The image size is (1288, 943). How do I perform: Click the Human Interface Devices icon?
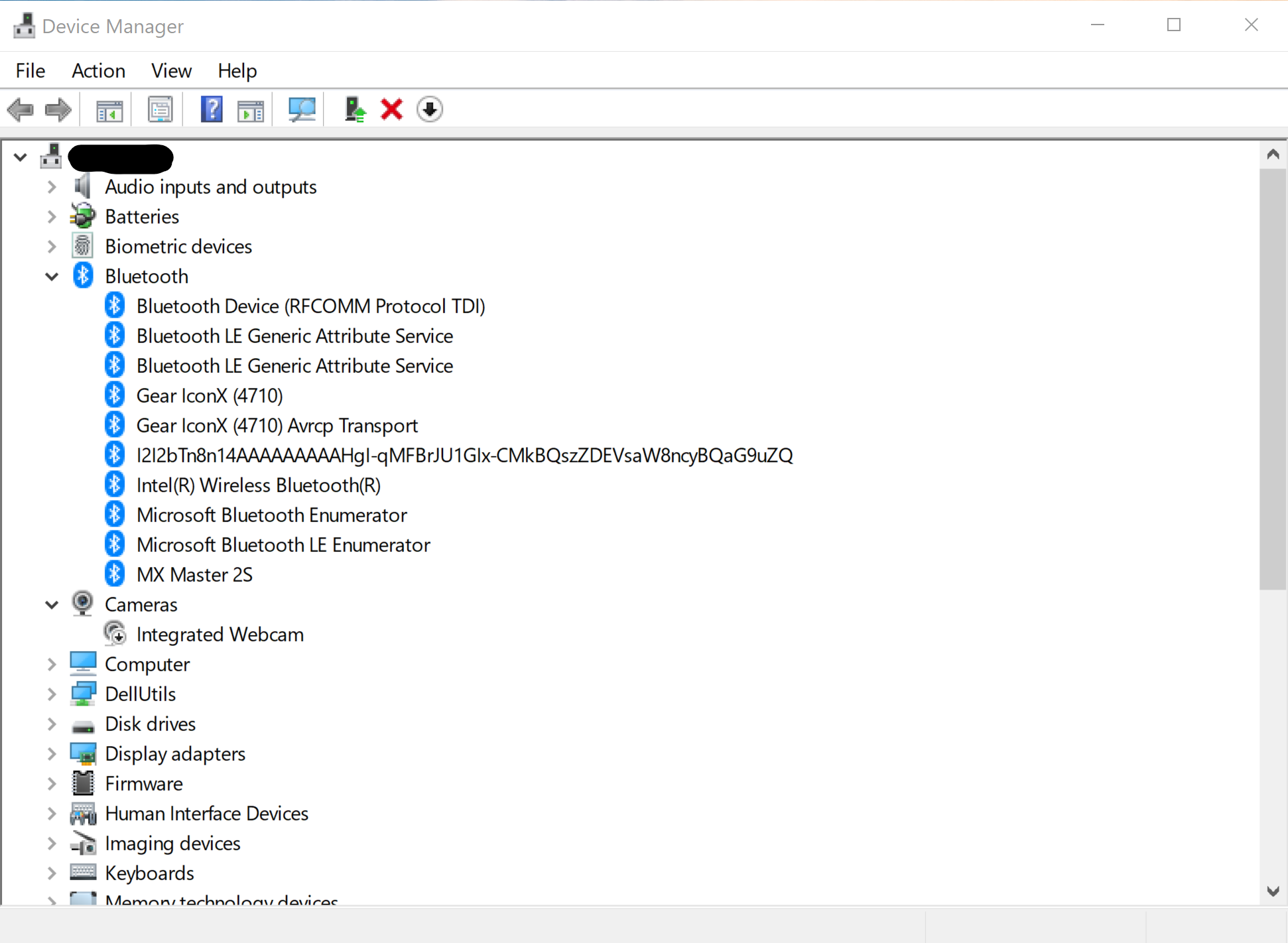coord(83,813)
